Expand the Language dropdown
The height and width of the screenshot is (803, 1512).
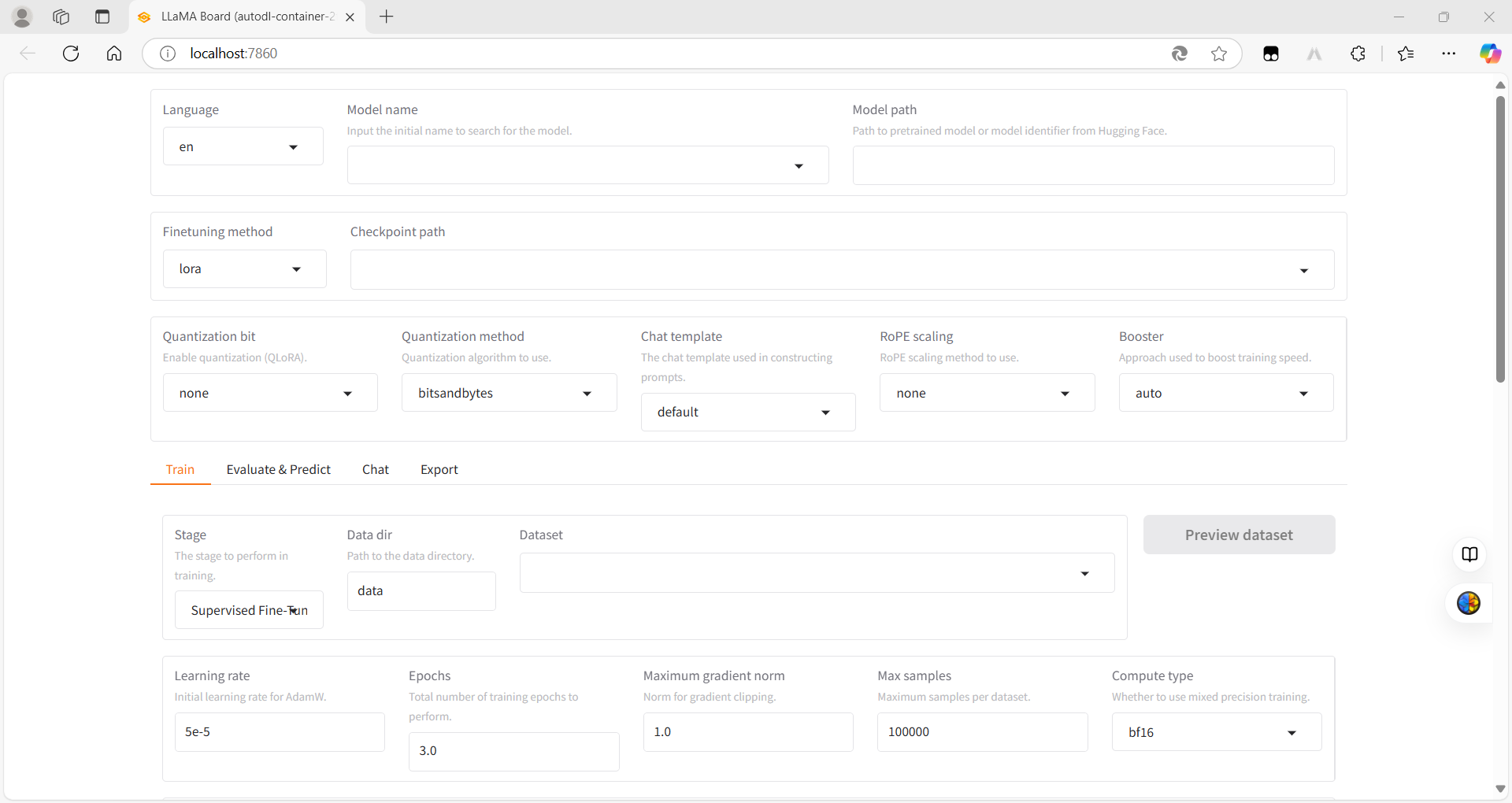243,147
